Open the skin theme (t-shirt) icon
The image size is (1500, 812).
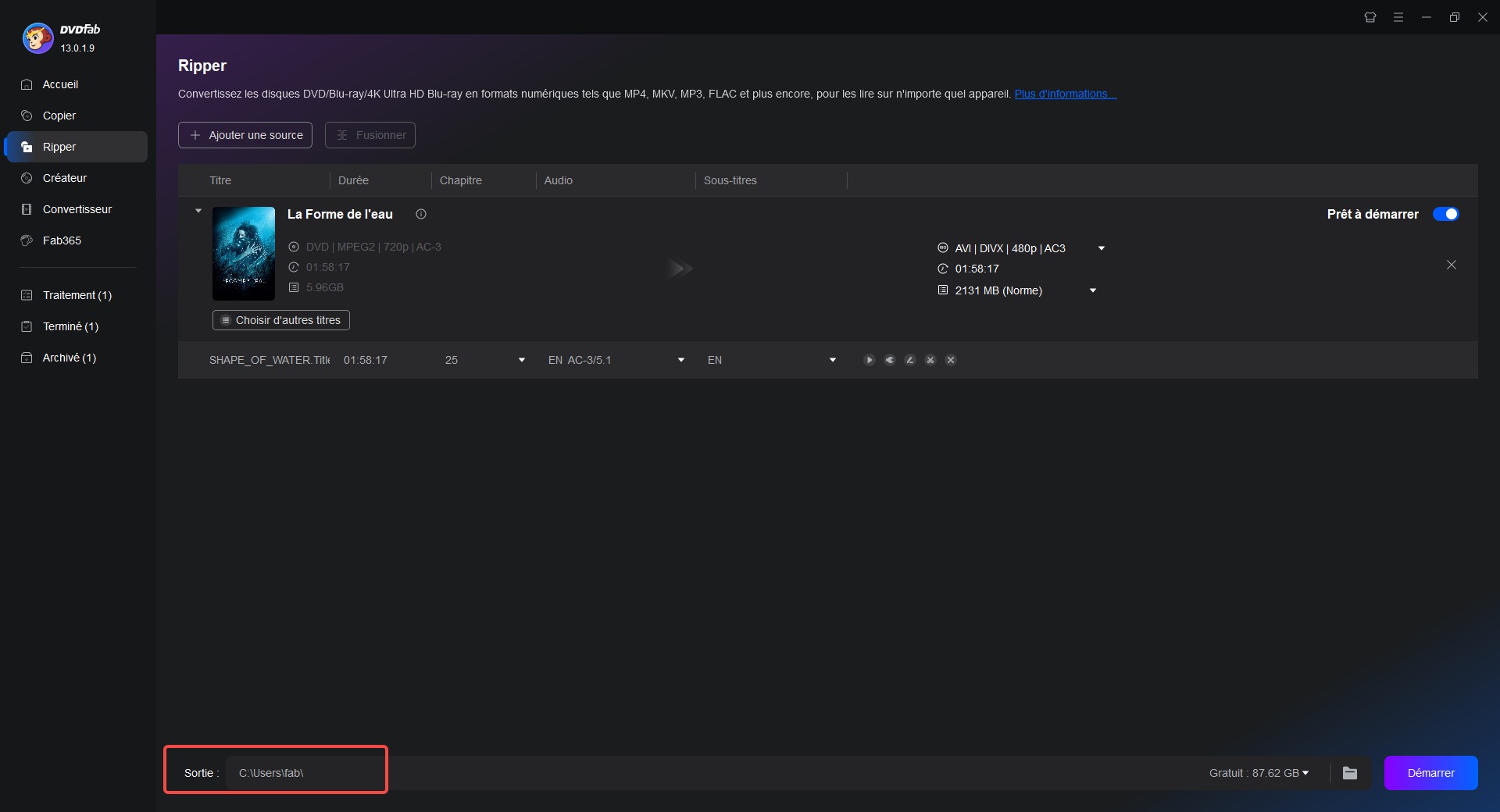[x=1370, y=17]
